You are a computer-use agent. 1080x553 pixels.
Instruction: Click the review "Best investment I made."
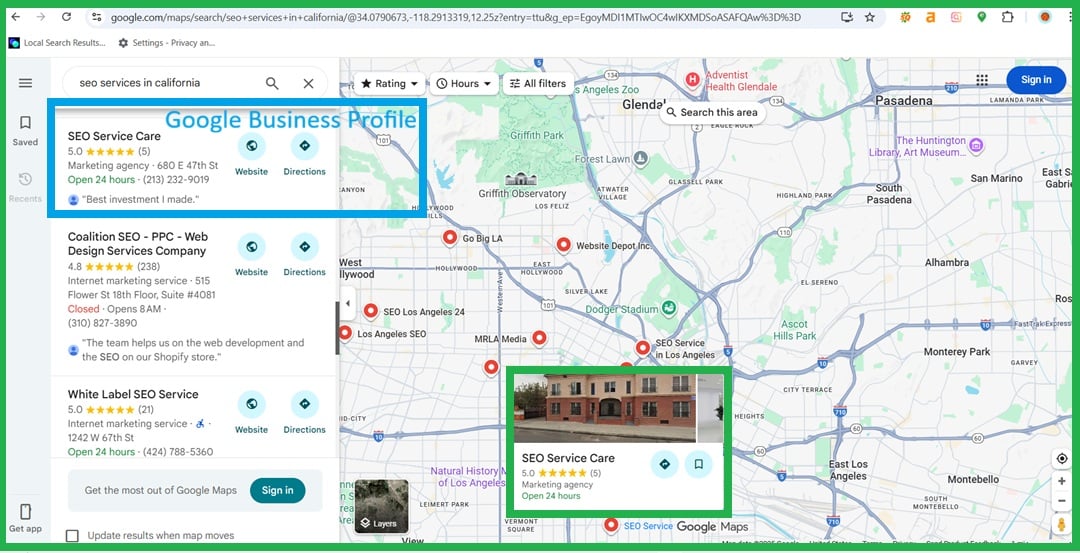click(x=141, y=200)
